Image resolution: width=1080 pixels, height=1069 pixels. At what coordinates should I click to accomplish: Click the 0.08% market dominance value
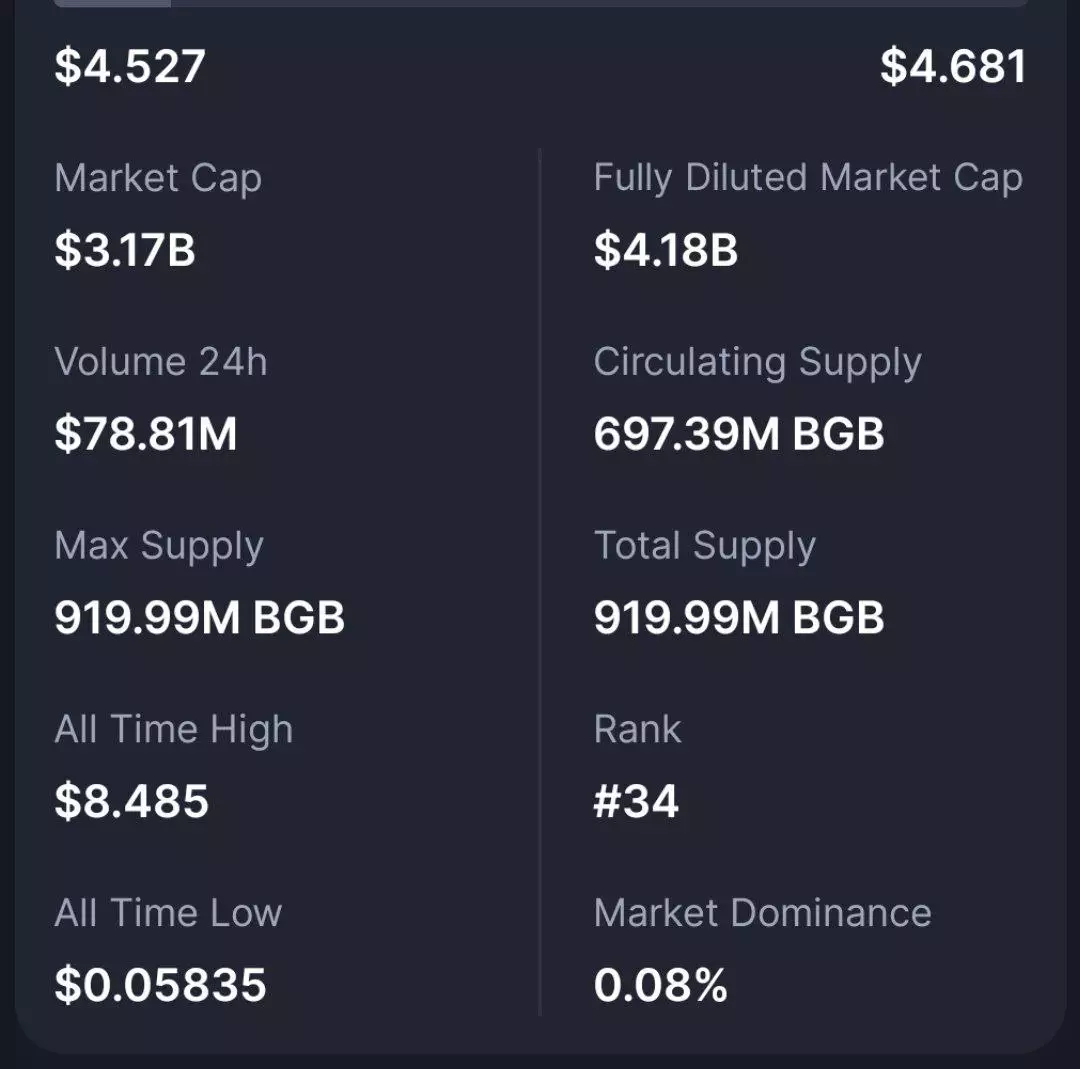[x=660, y=985]
